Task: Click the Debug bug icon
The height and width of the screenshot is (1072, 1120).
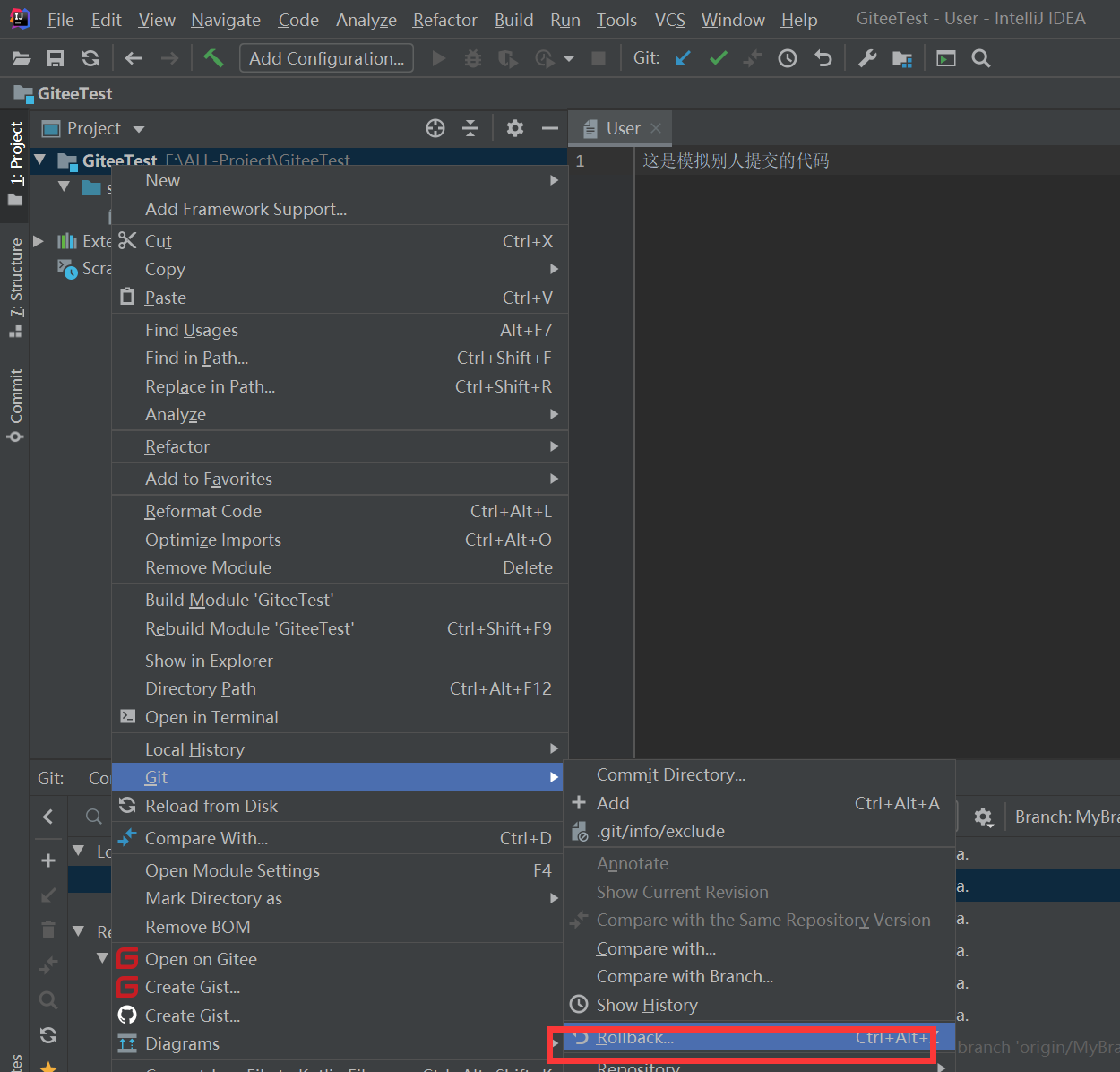Action: coord(473,58)
